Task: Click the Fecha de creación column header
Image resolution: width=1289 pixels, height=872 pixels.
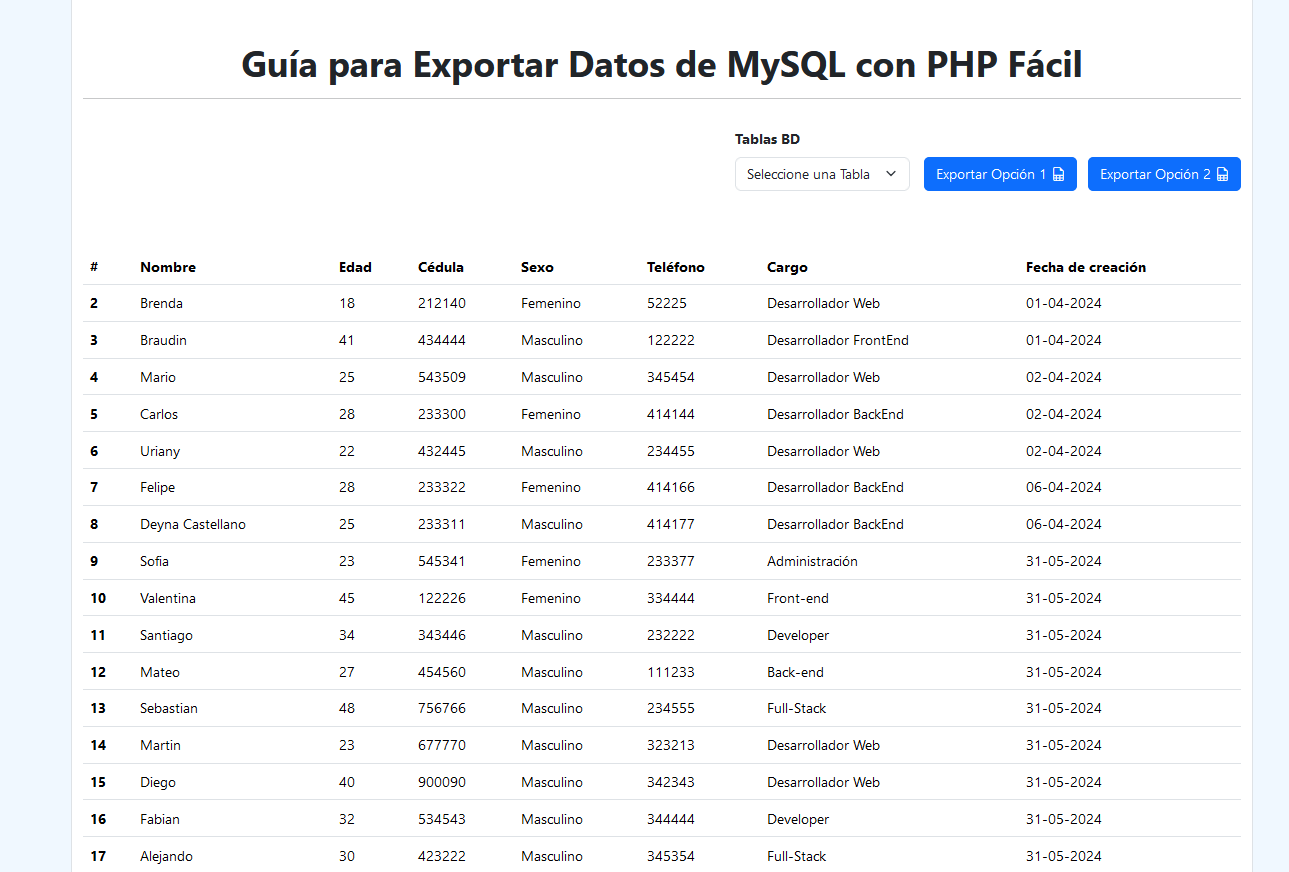Action: tap(1086, 267)
